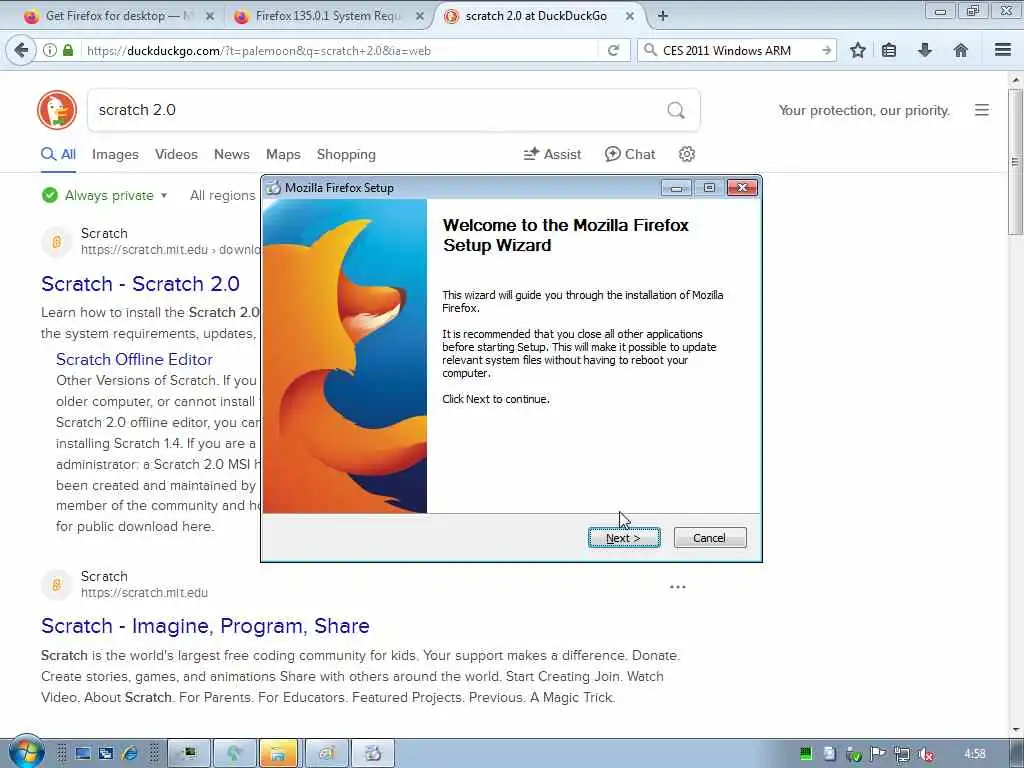Switch to News results
Screen dimensions: 1024x768
pos(231,154)
